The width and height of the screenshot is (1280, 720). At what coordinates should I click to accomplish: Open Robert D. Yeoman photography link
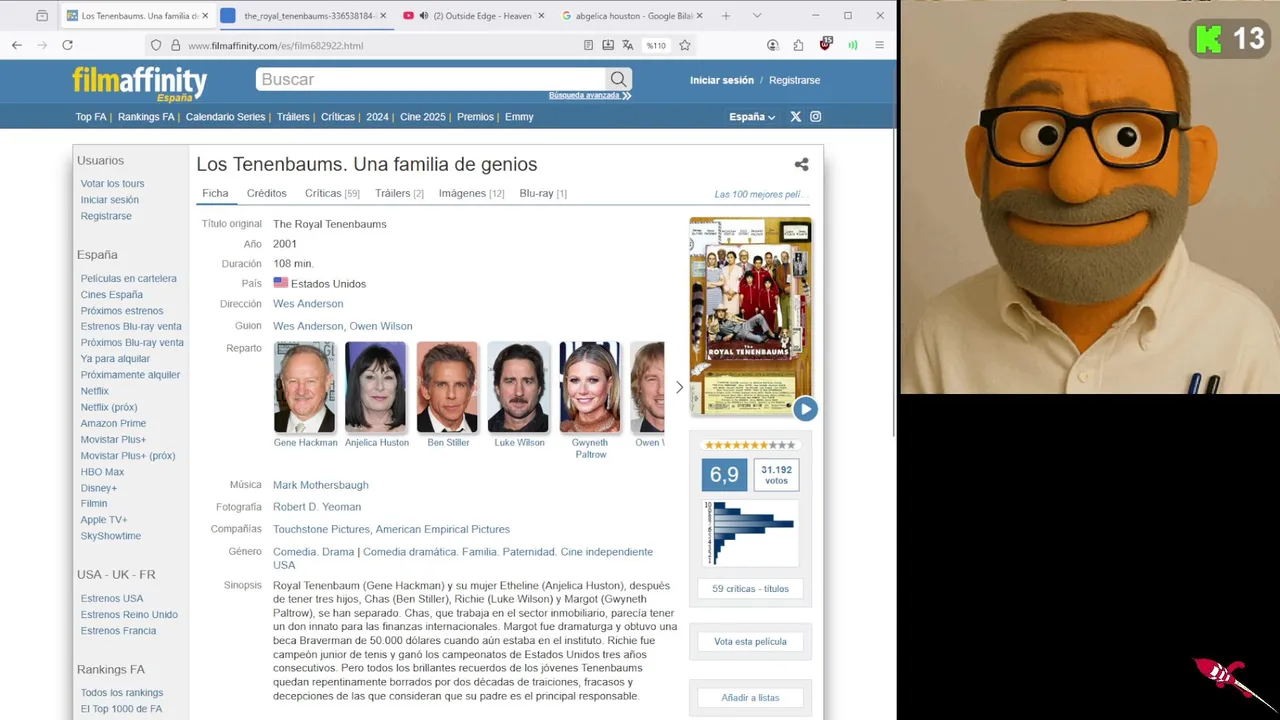(317, 507)
